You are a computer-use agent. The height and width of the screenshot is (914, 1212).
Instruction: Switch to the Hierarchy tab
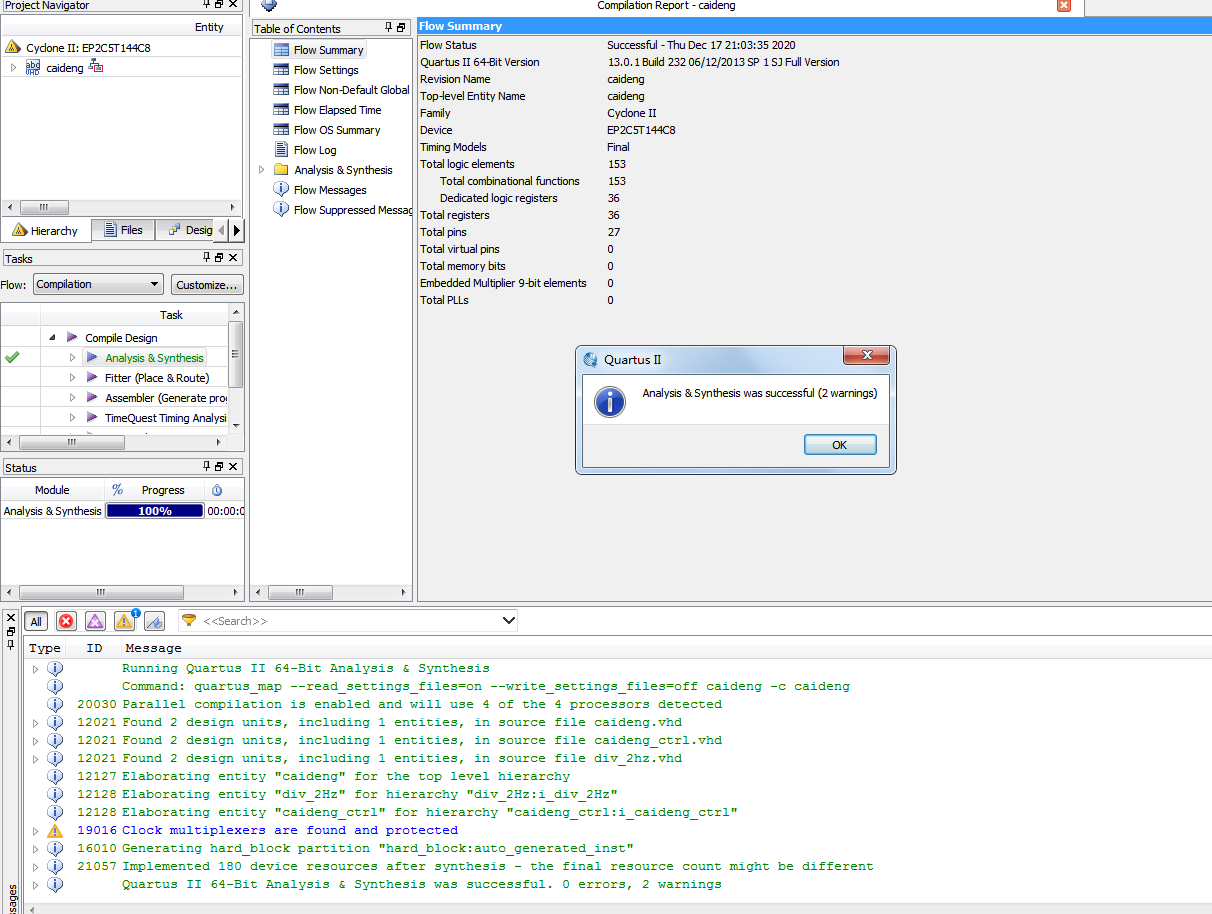(45, 231)
